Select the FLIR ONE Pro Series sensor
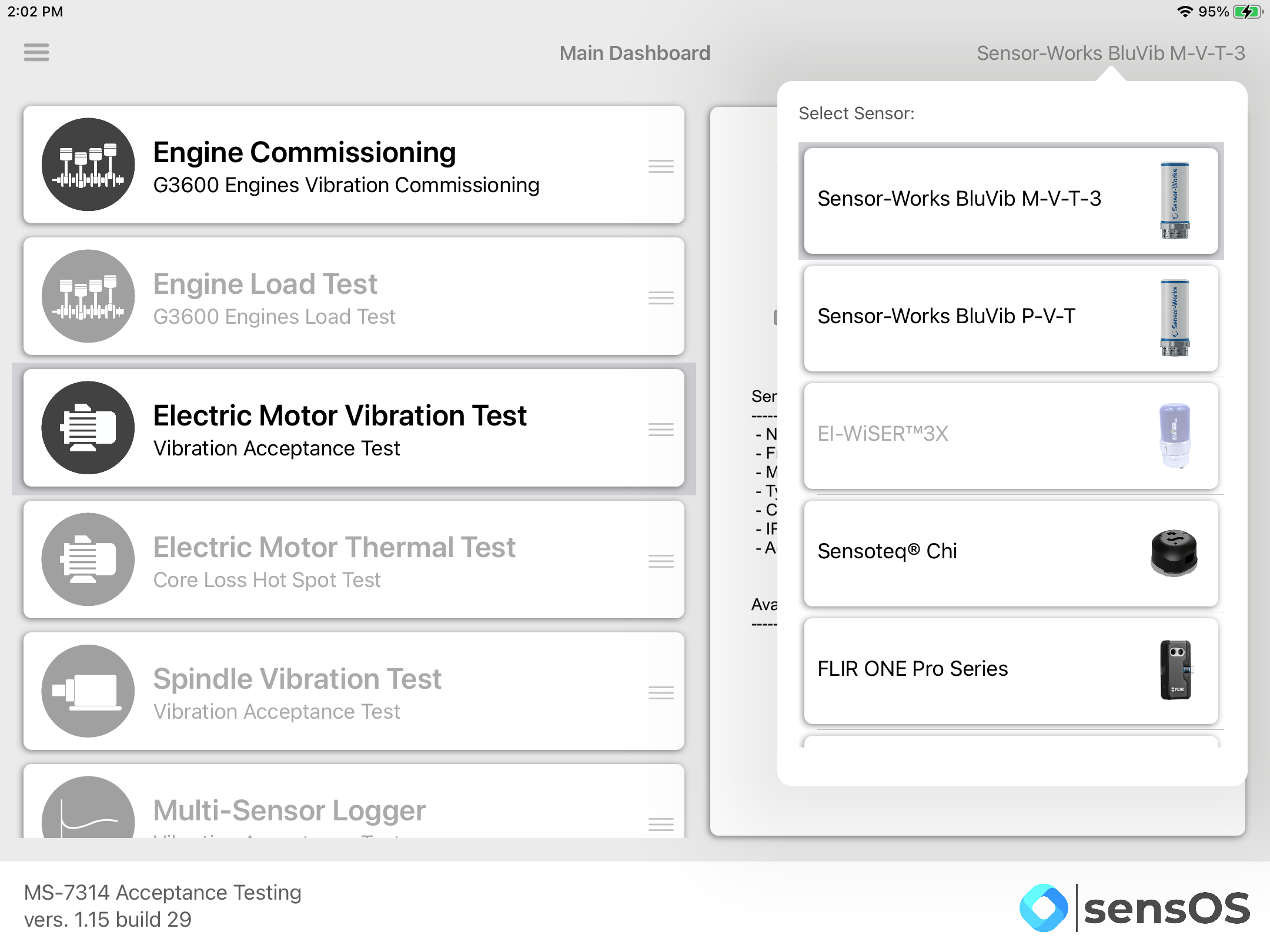Image resolution: width=1270 pixels, height=952 pixels. point(1011,671)
